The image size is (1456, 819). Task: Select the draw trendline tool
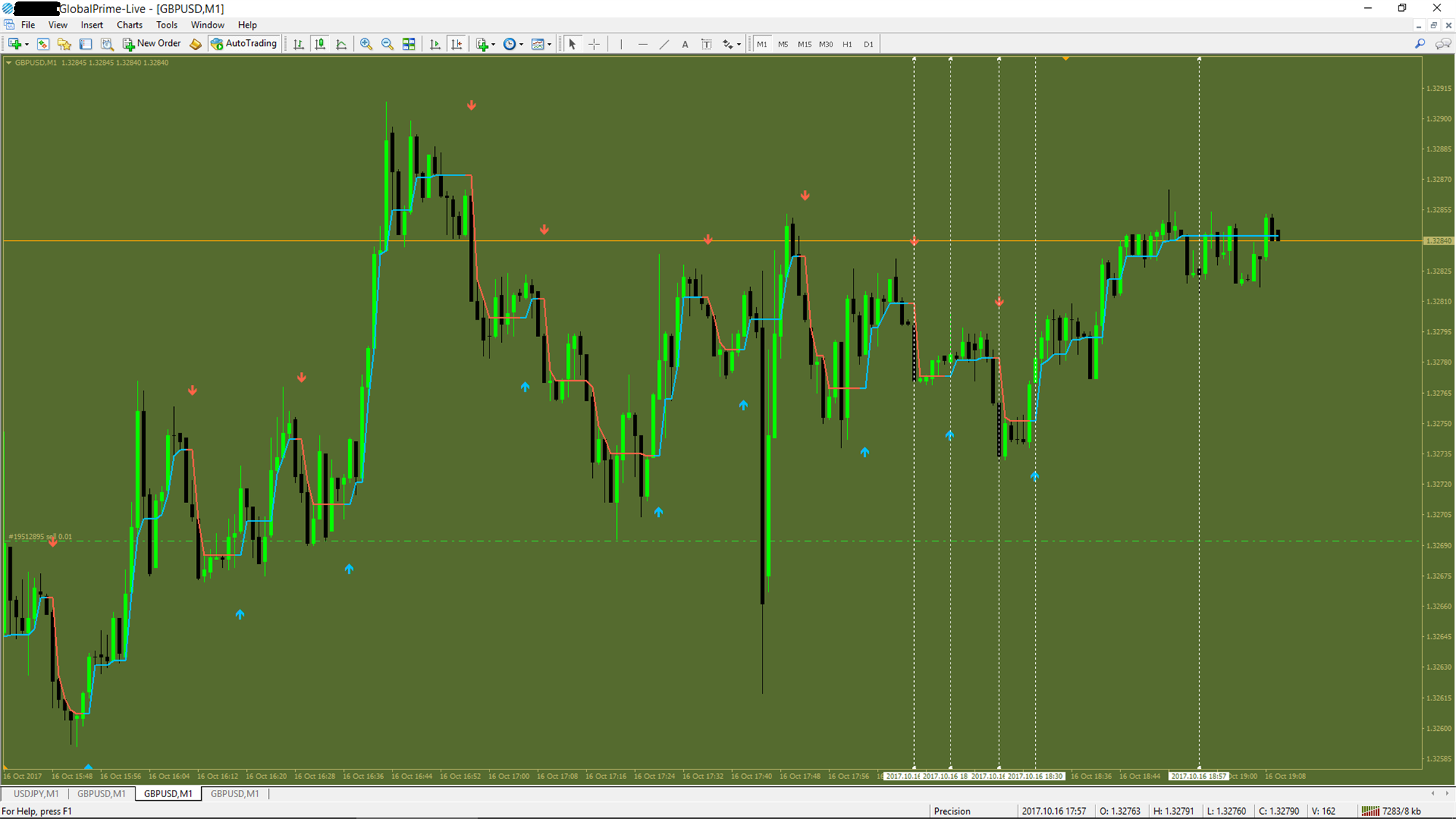[x=664, y=44]
